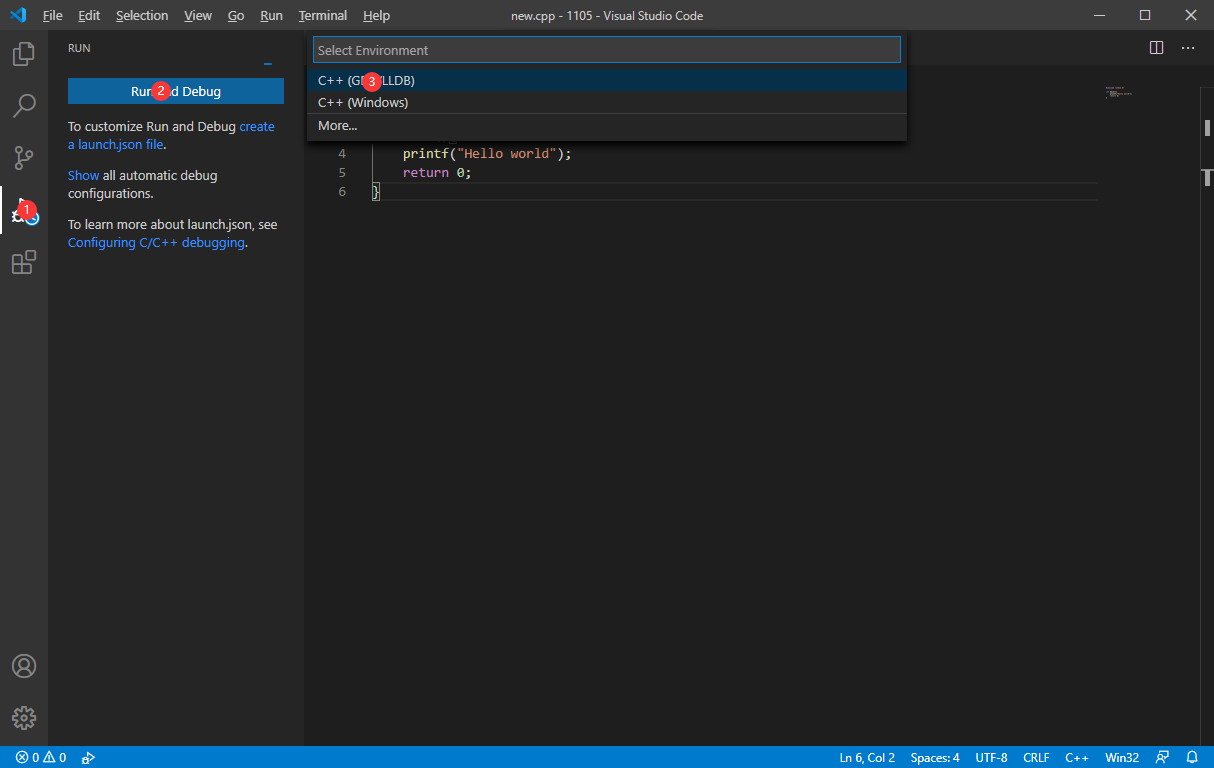Click the return 0; code line
1214x768 pixels.
(437, 172)
